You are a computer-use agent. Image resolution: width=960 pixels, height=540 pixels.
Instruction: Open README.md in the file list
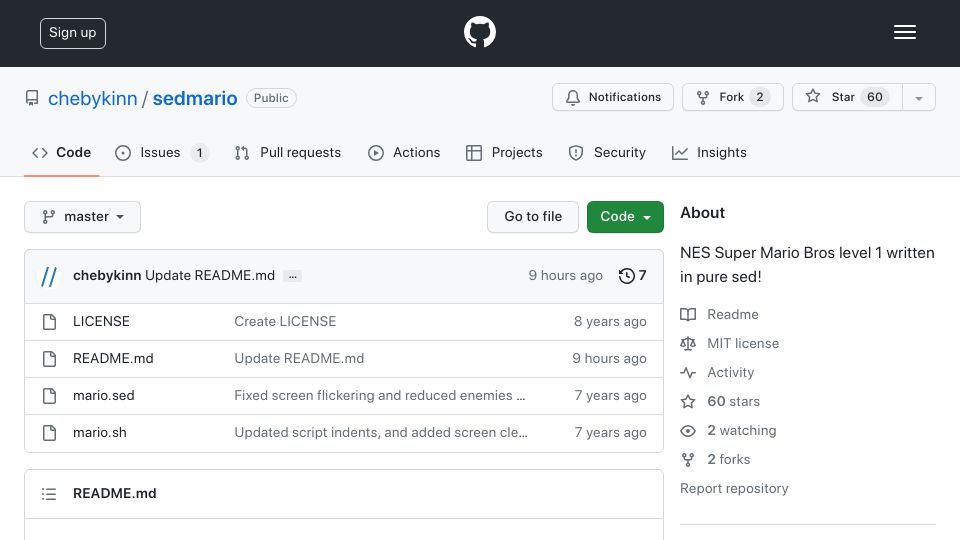click(x=113, y=359)
